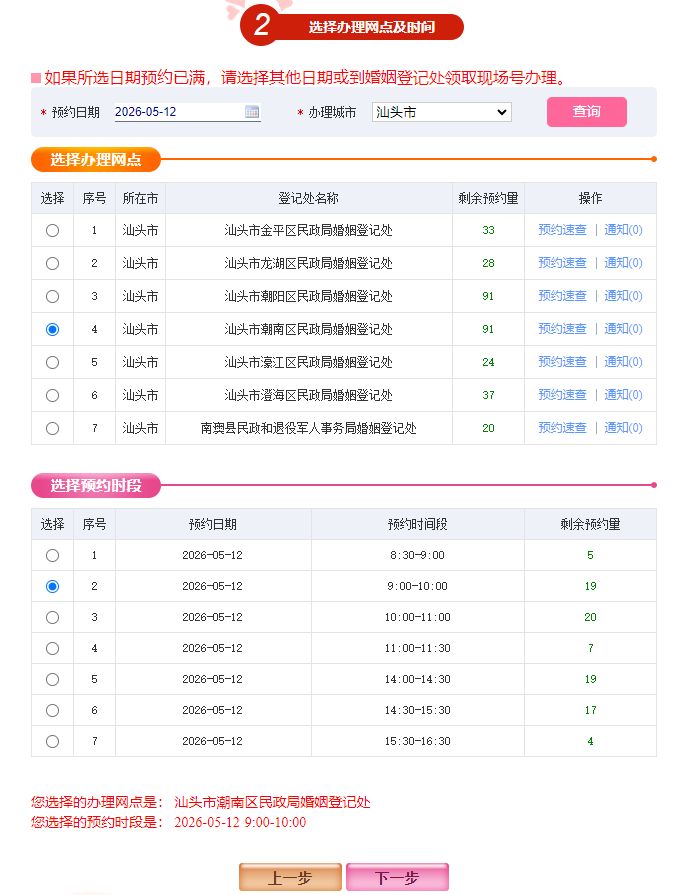This screenshot has width=682, height=895.
Task: View 通知(0) for 南澳县 registry
Action: (x=623, y=428)
